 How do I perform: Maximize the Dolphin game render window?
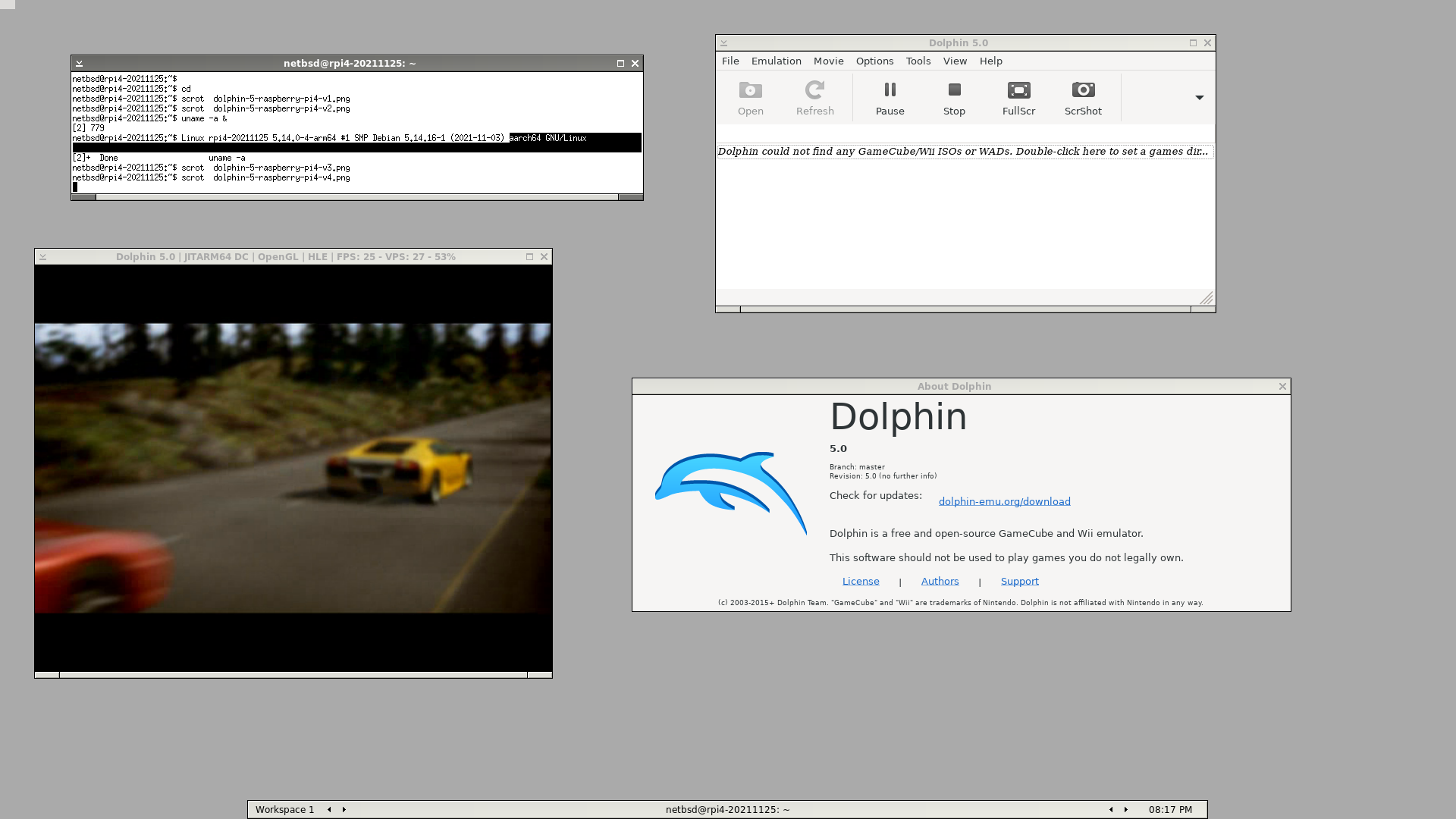(529, 256)
